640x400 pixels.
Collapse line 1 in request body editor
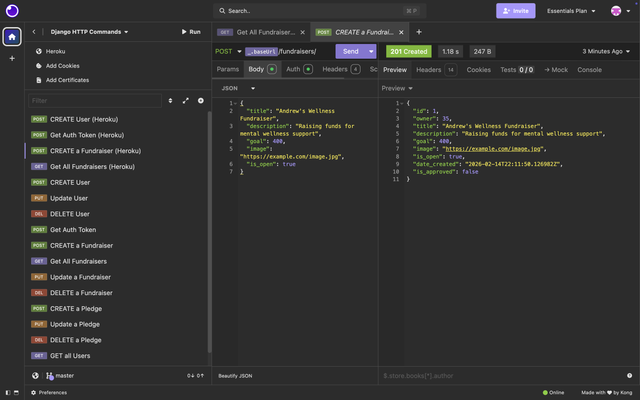click(x=235, y=104)
